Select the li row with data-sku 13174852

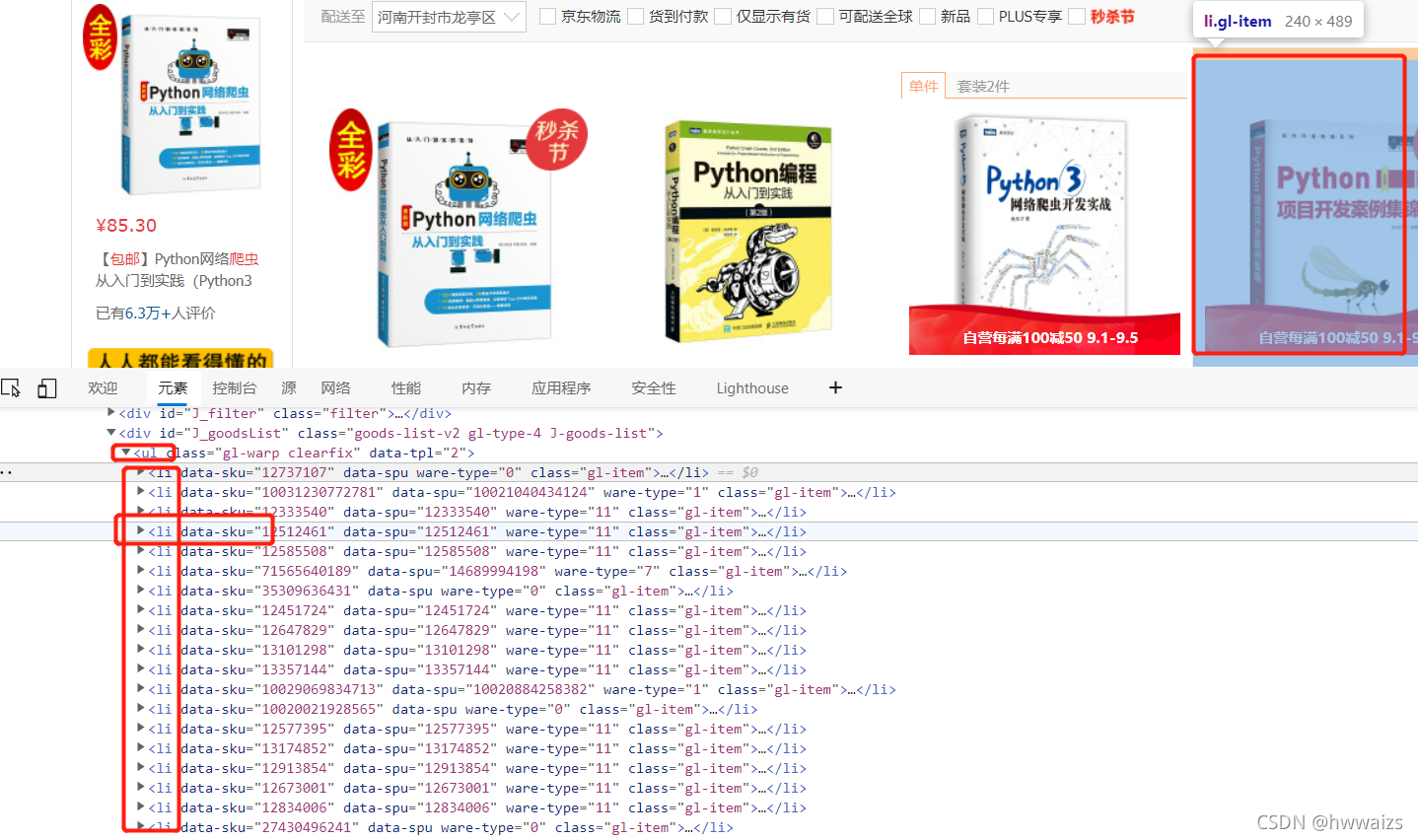477,748
